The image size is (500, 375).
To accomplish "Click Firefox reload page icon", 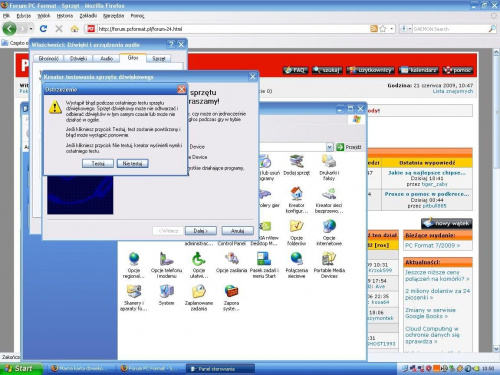I will 43,29.
